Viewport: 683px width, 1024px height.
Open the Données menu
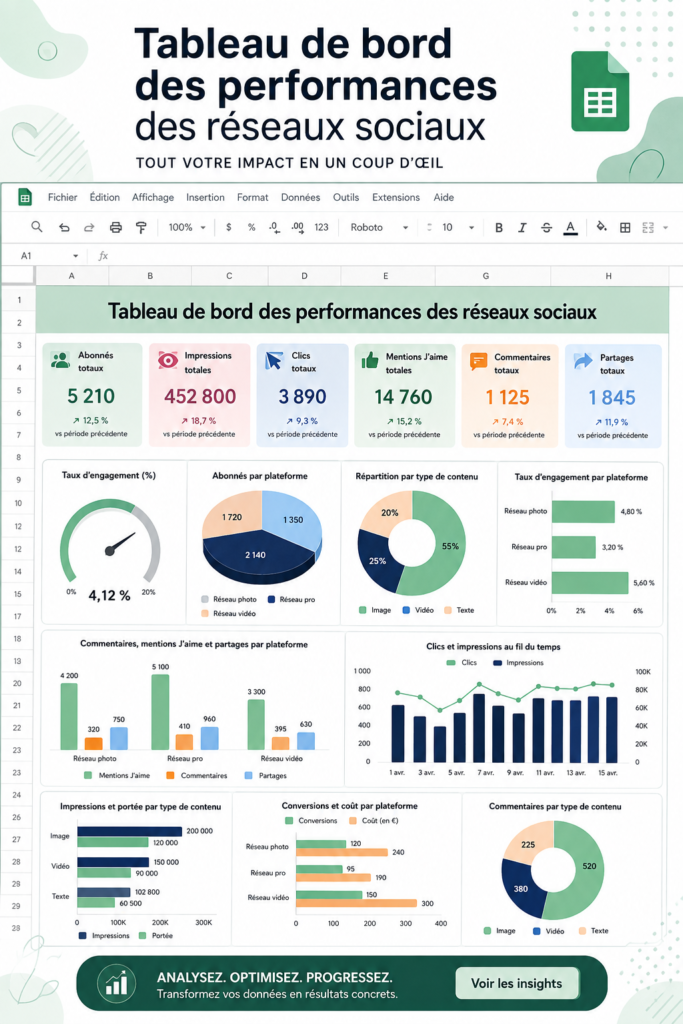pyautogui.click(x=300, y=197)
